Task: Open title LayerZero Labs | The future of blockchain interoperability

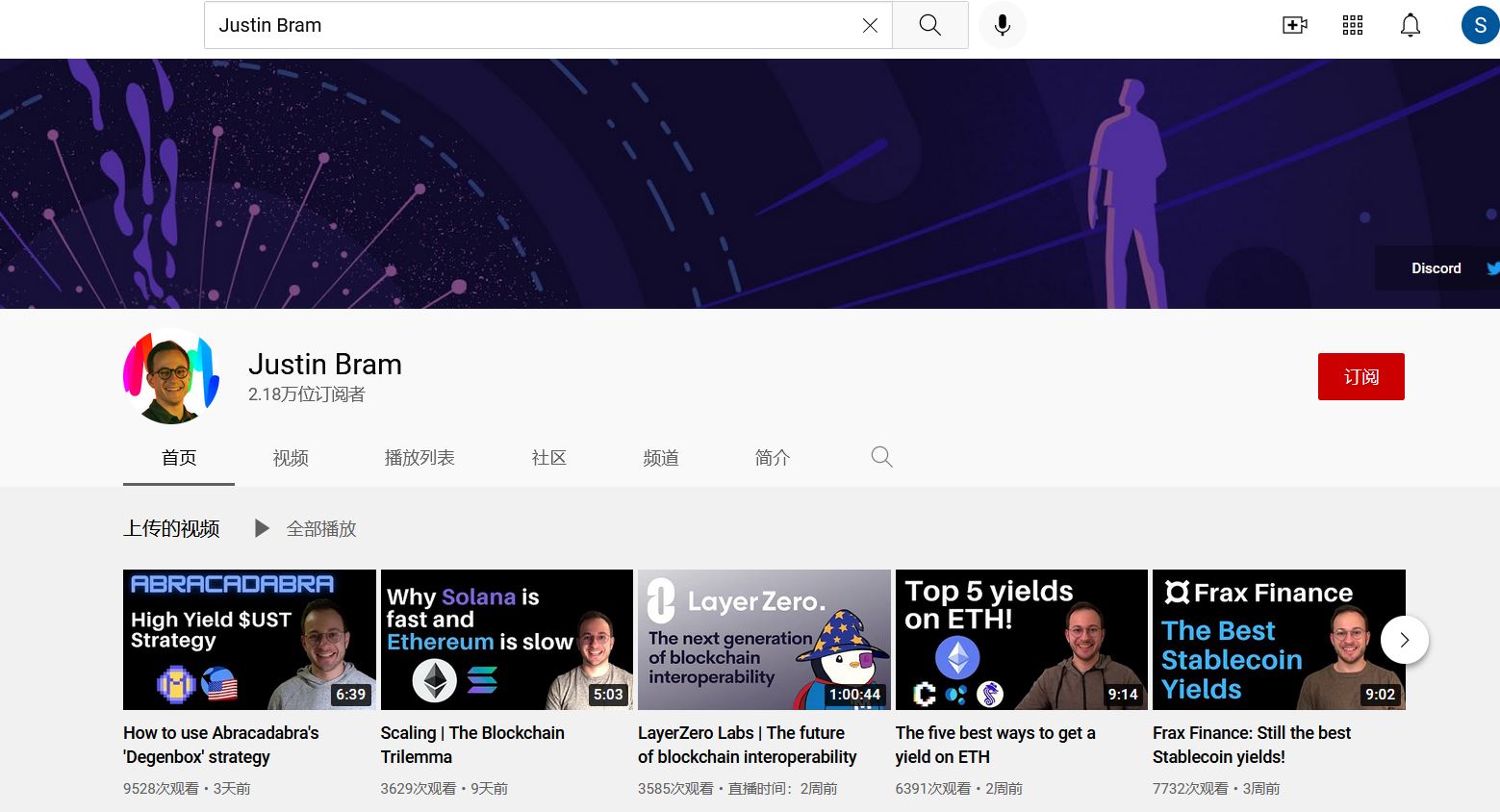Action: click(748, 745)
